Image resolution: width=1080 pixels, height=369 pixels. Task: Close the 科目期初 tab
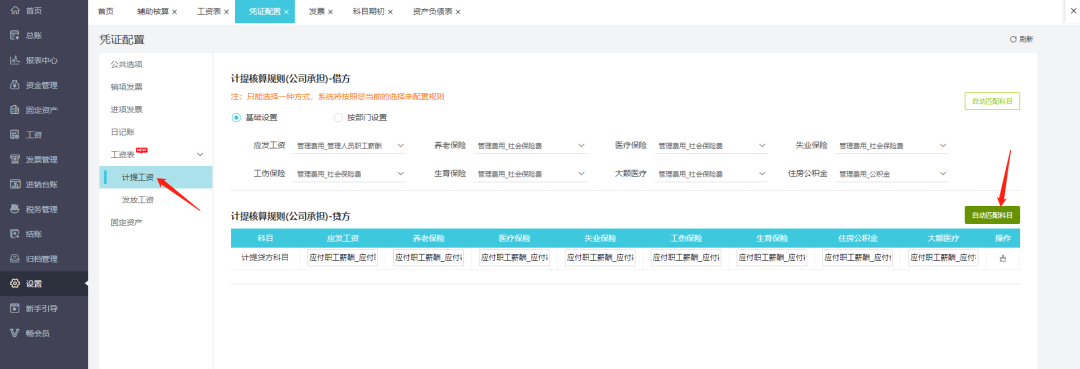tap(390, 12)
